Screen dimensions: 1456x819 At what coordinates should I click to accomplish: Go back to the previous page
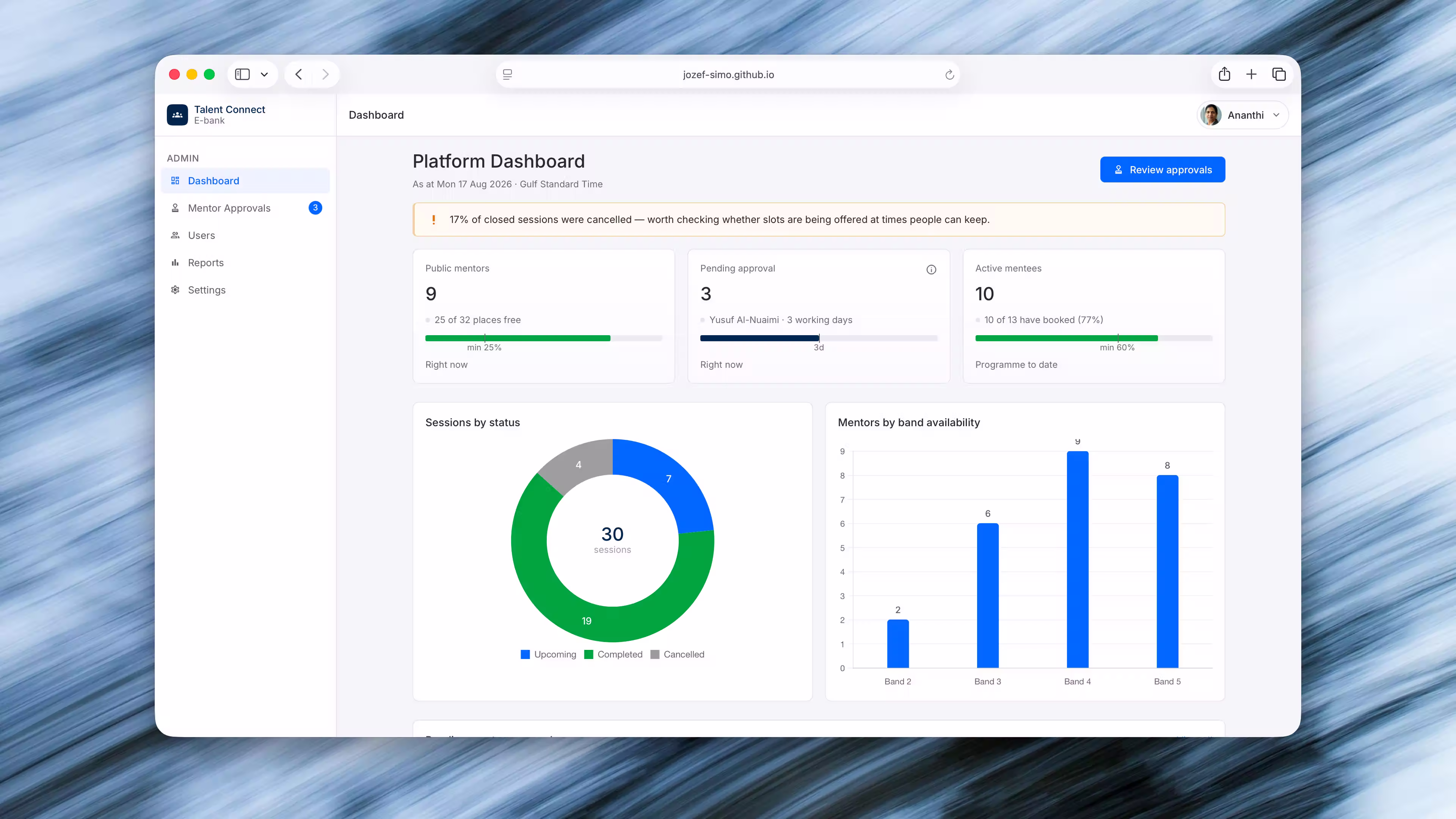point(298,75)
